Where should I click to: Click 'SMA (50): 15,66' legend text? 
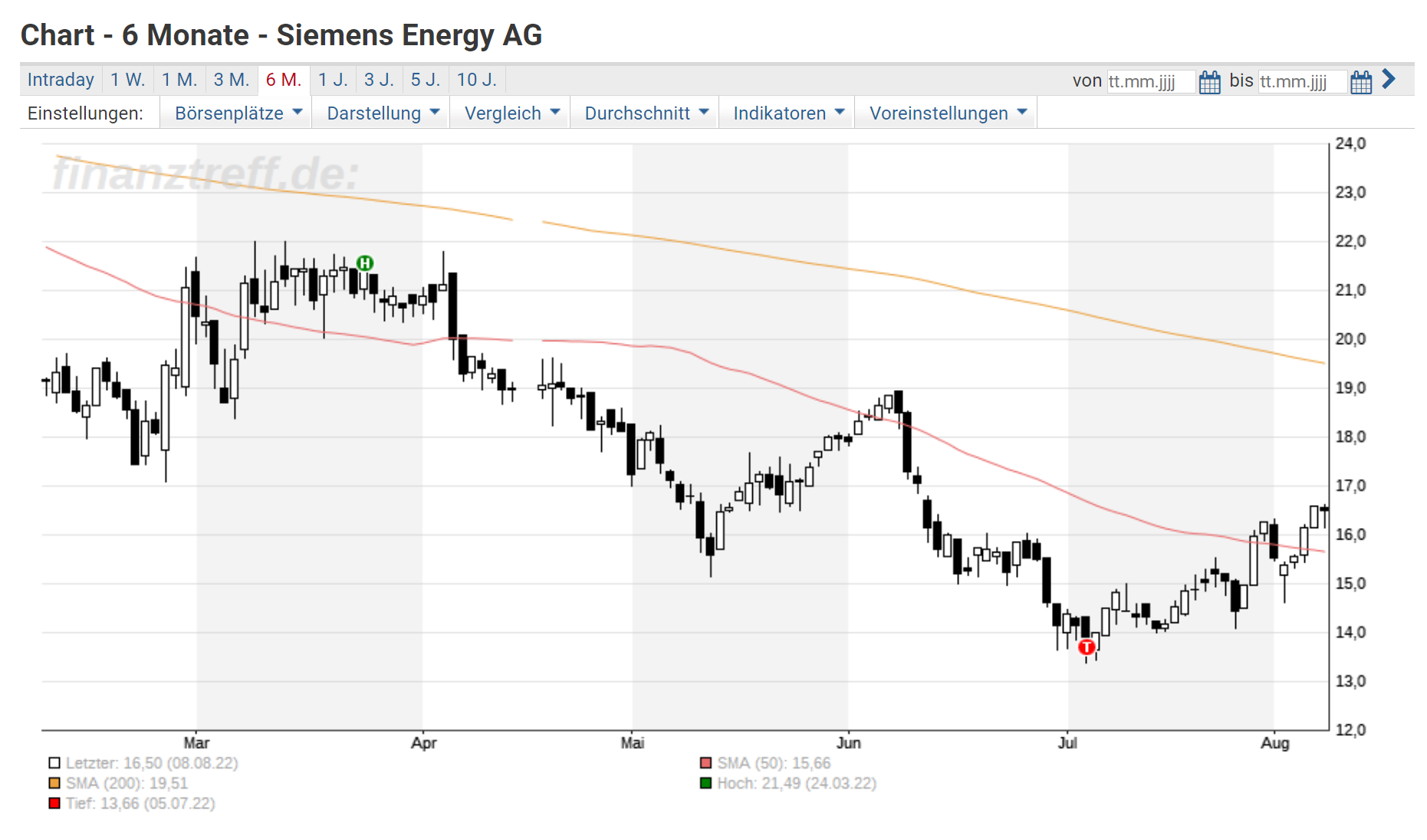774,763
